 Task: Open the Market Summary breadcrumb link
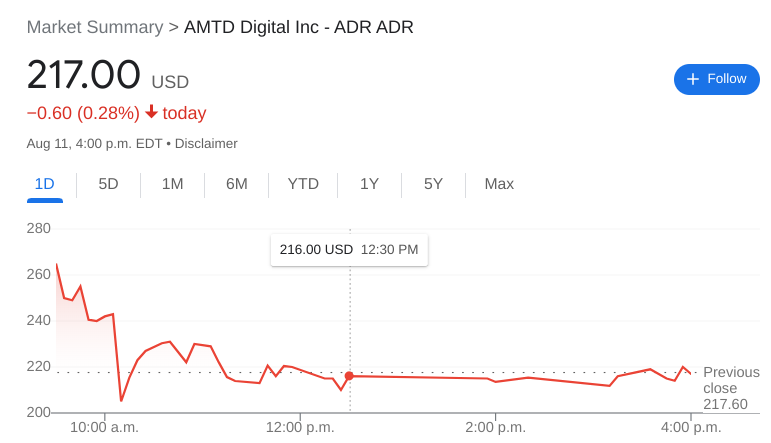[94, 27]
